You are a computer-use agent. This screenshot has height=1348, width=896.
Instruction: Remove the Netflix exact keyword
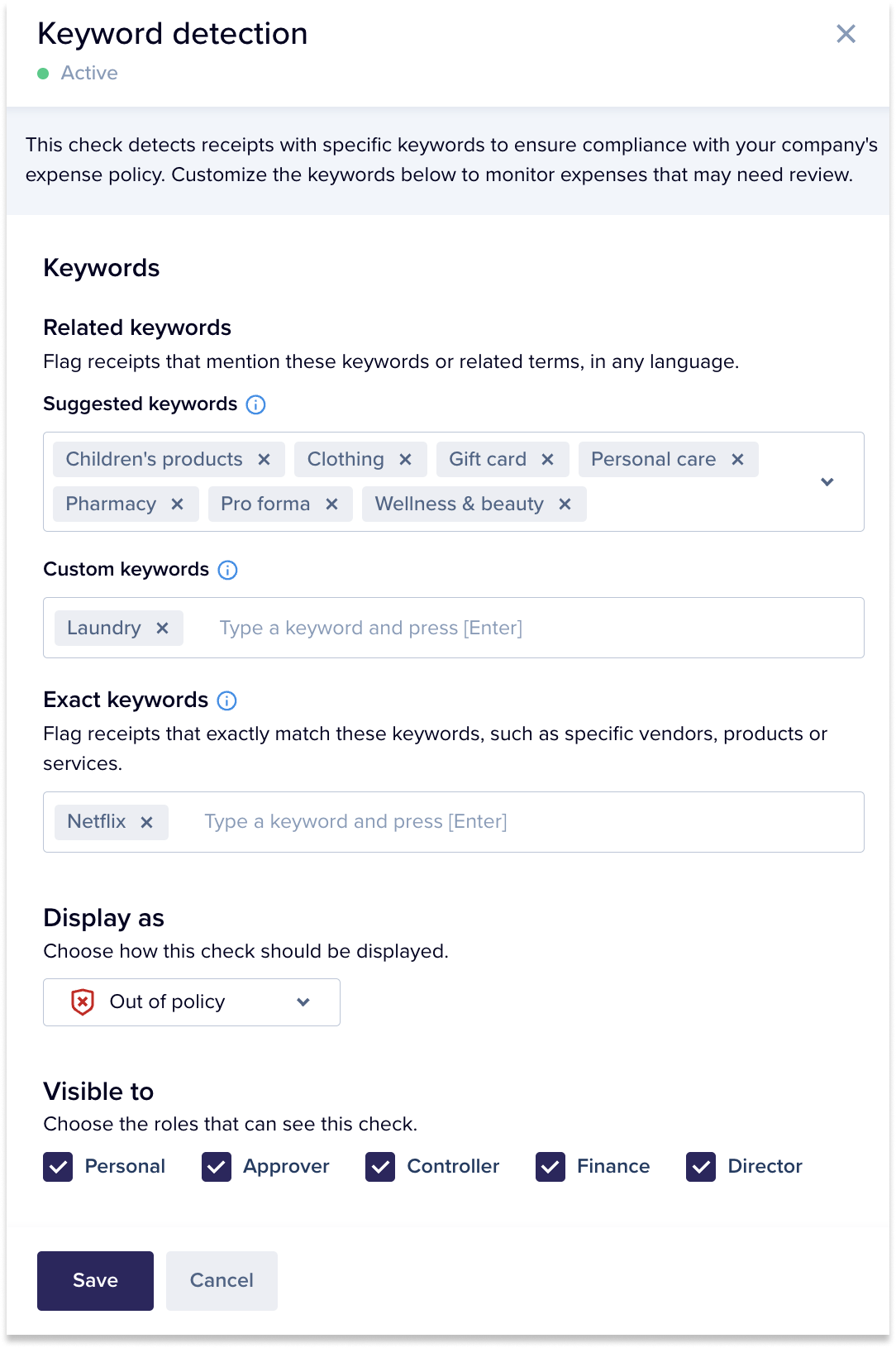[x=147, y=822]
